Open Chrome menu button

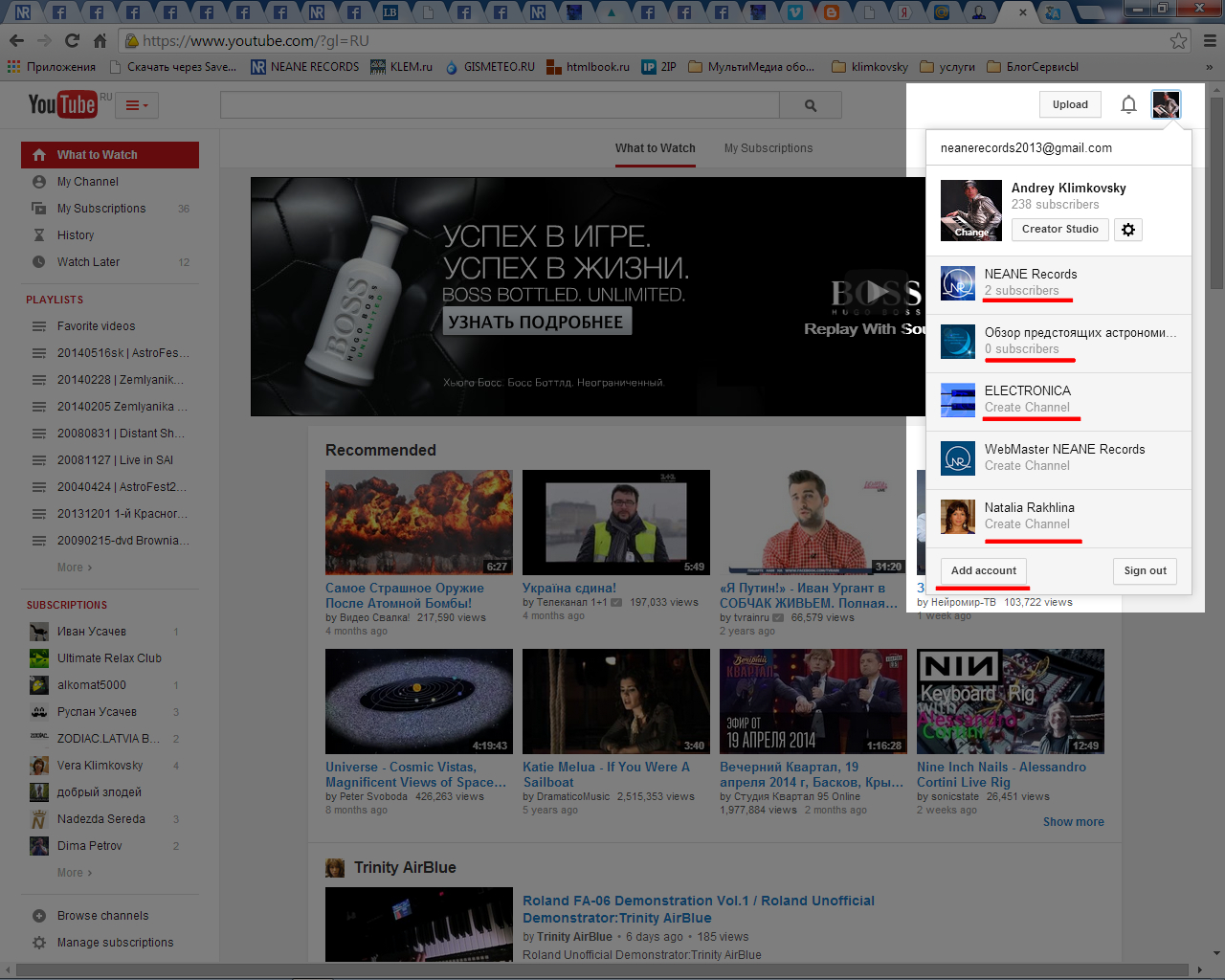click(1210, 41)
